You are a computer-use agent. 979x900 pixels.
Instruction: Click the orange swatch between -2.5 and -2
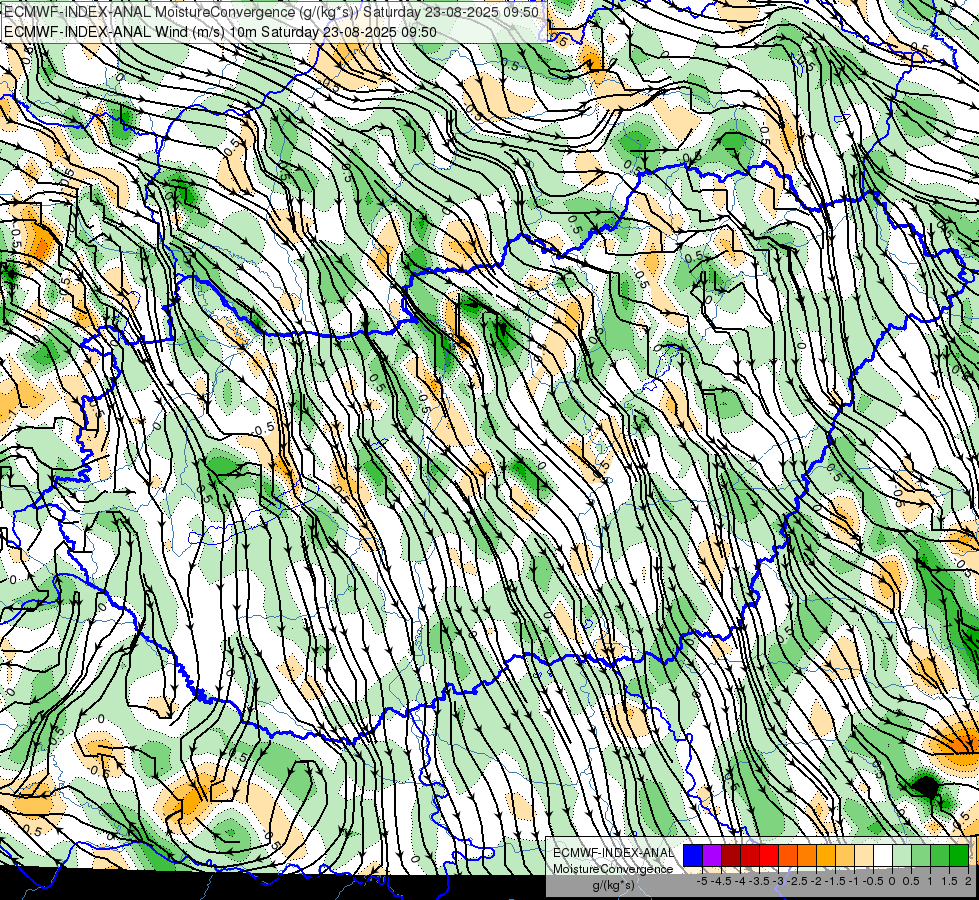coord(807,855)
